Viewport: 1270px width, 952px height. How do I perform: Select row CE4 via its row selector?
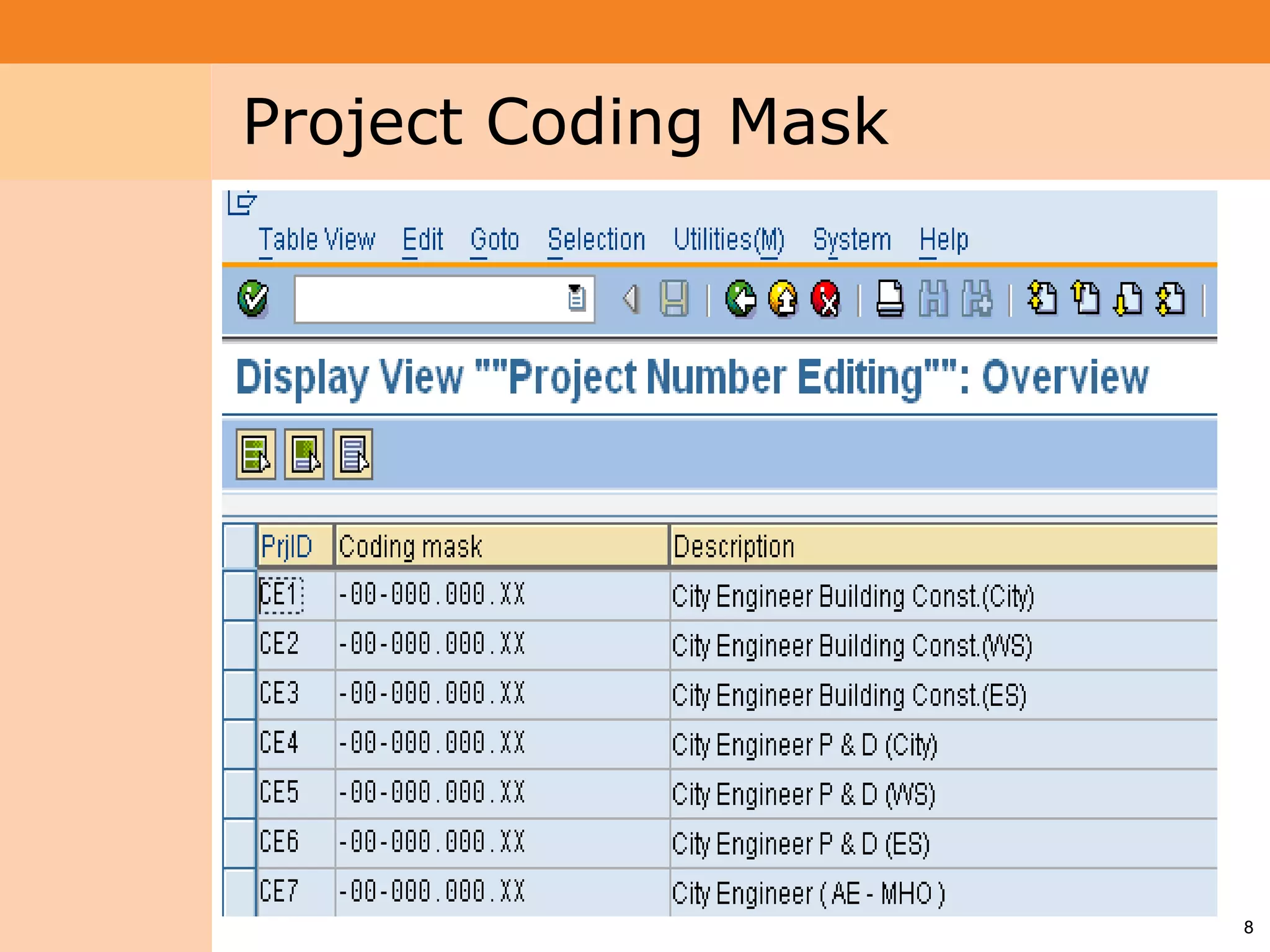[239, 744]
